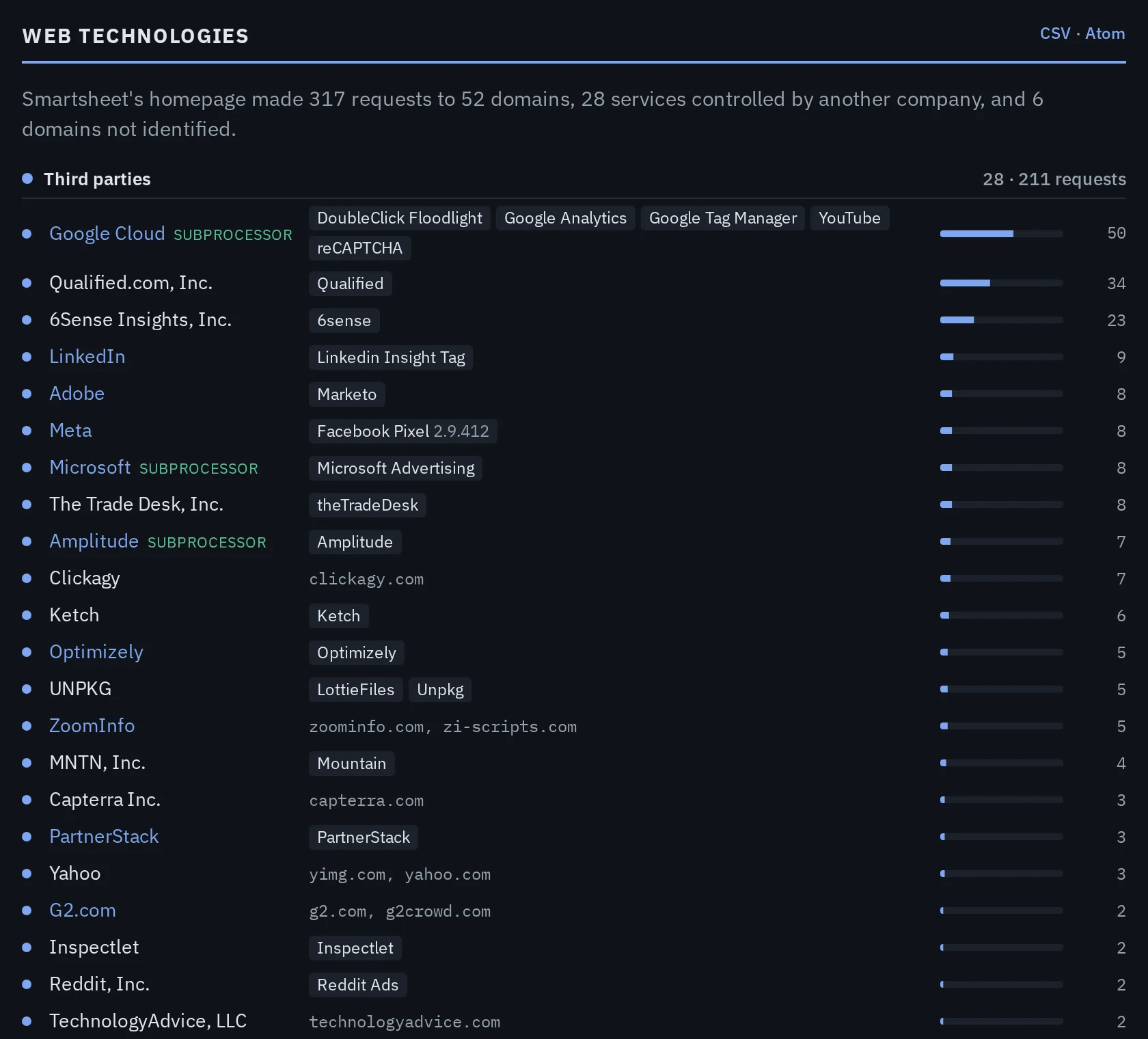Click the TechnologyAdvice, LLC row name
1148x1039 pixels.
click(148, 1021)
